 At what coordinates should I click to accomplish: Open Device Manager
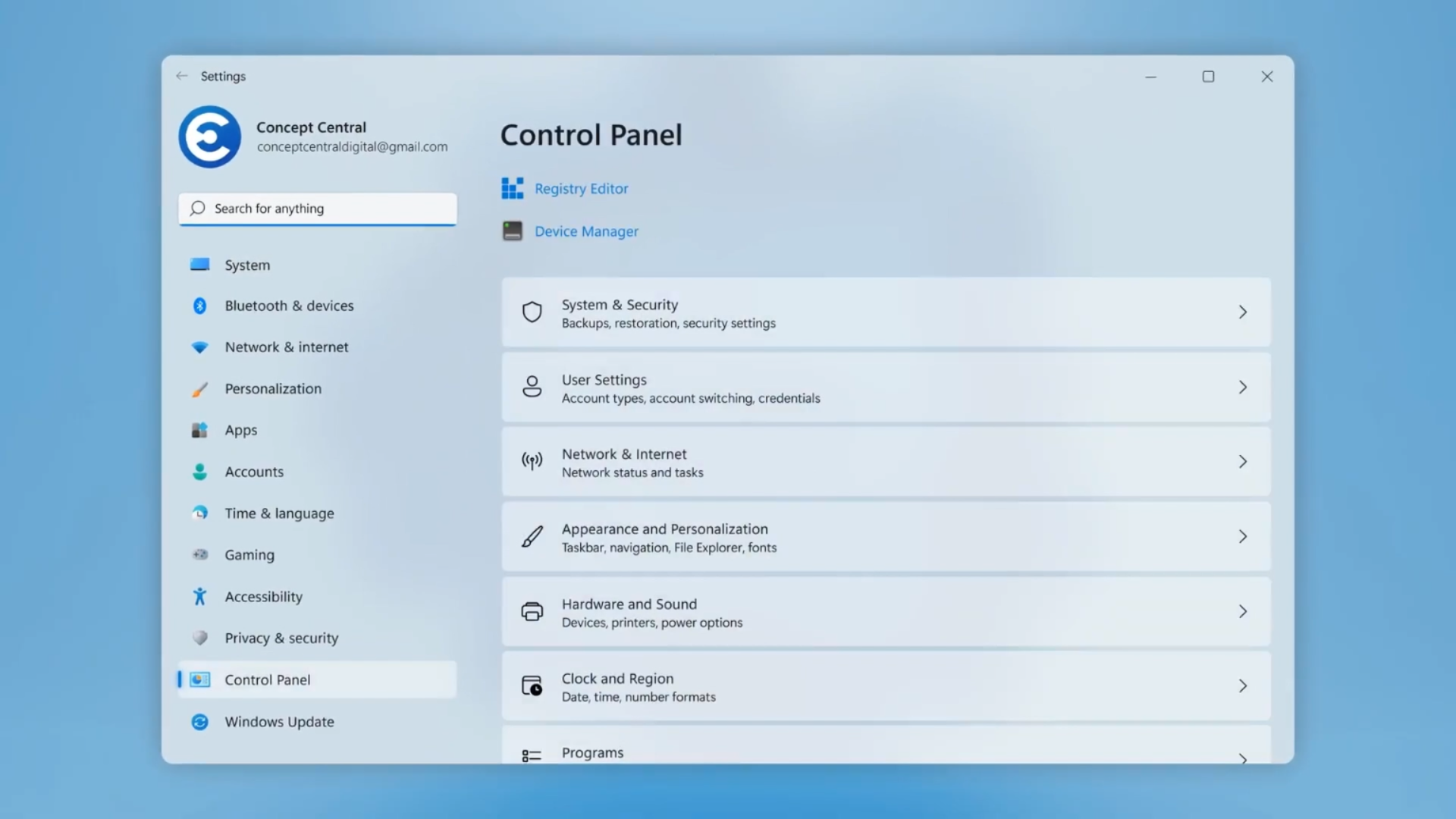(x=586, y=231)
